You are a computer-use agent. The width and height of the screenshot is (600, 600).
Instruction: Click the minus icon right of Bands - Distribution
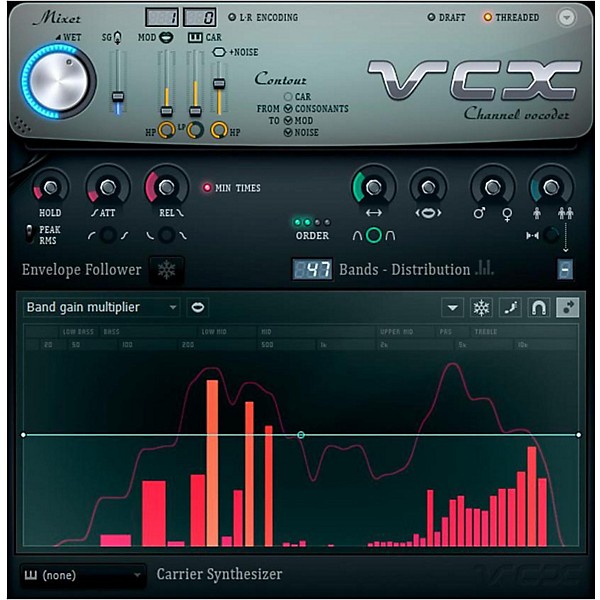coord(566,270)
